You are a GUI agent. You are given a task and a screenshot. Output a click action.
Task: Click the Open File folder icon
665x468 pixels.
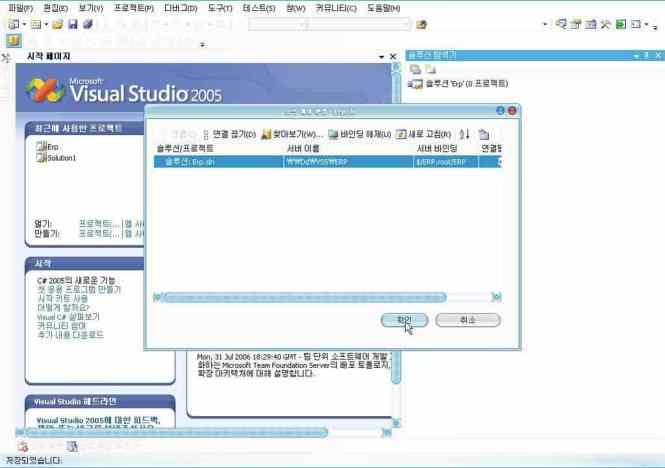click(x=57, y=25)
